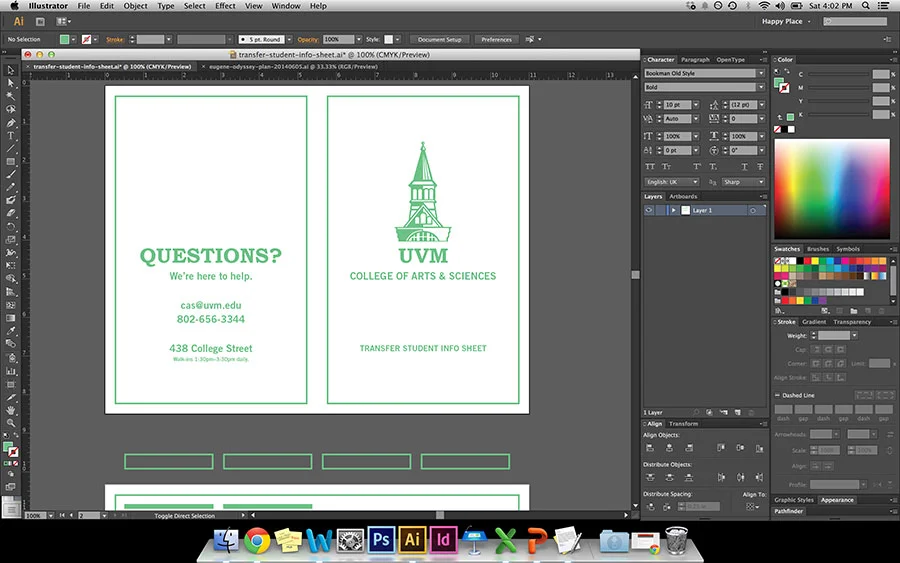Open the Effect menu
Viewport: 900px width, 563px height.
[225, 6]
